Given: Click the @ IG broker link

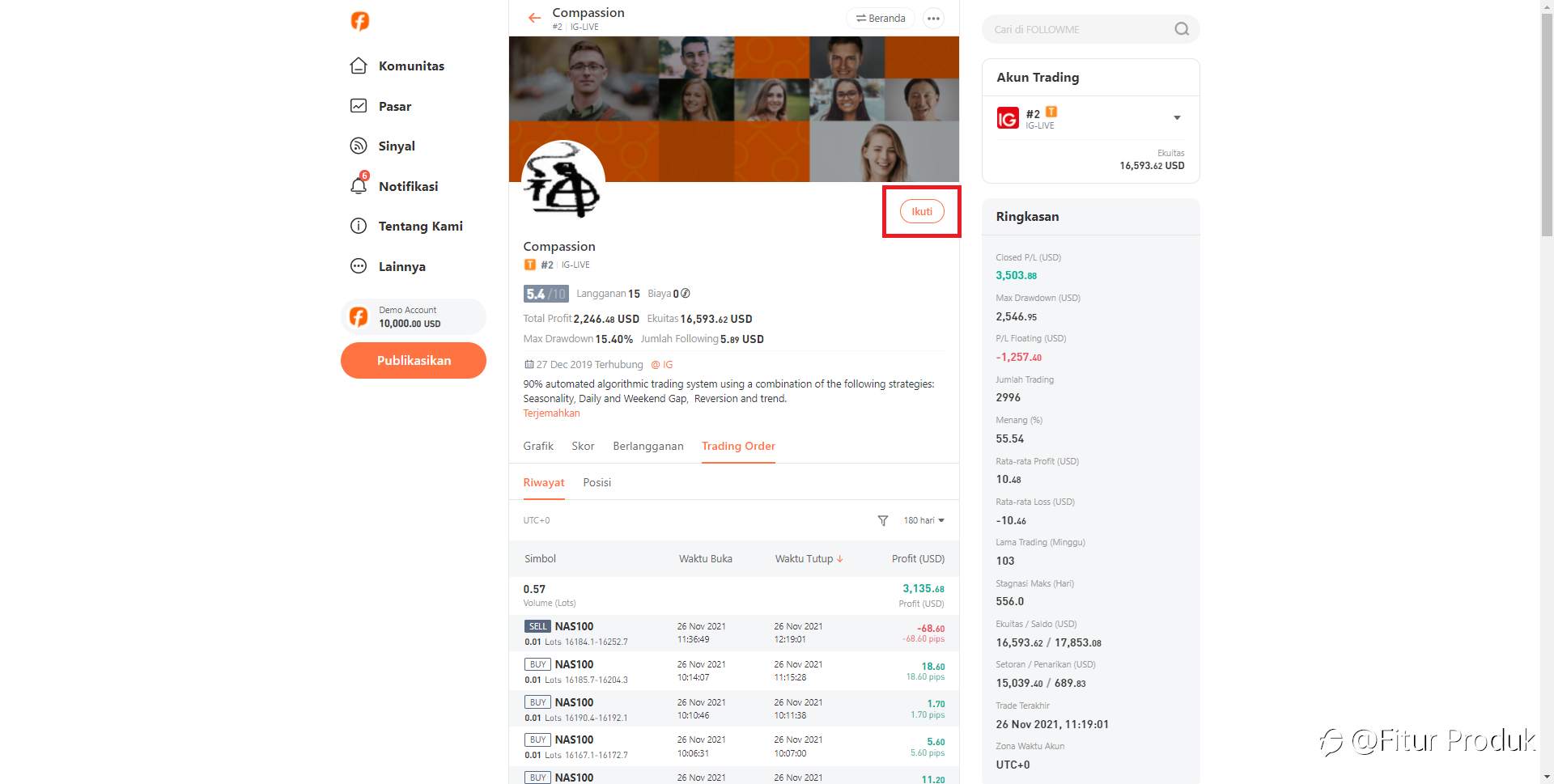Looking at the screenshot, I should [662, 364].
